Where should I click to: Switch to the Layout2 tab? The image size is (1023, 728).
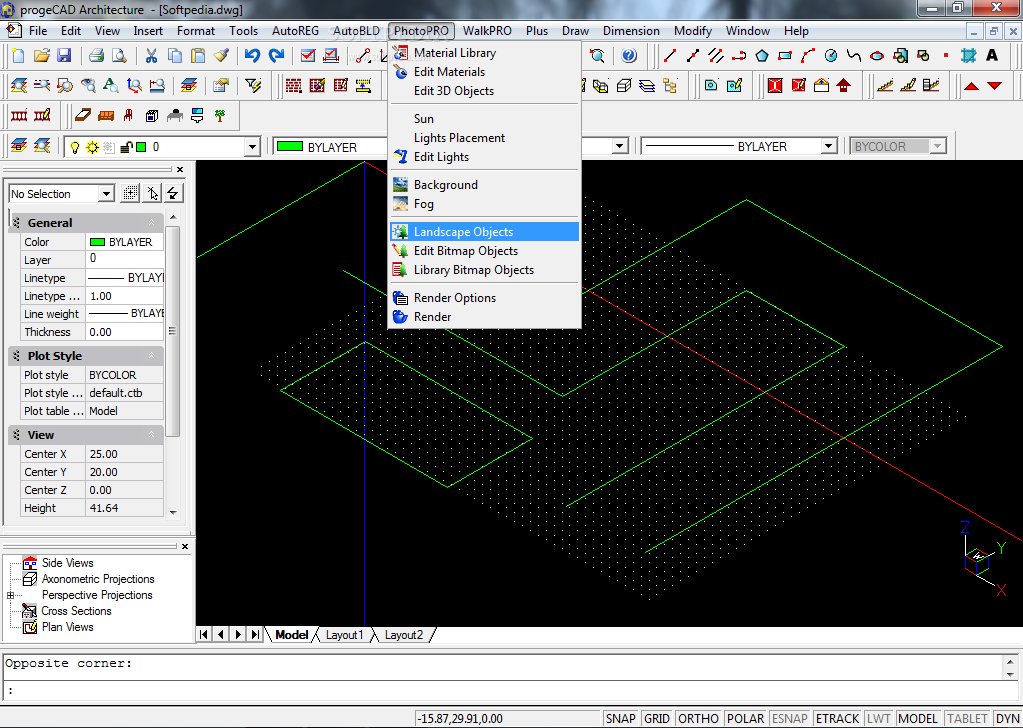pos(403,635)
